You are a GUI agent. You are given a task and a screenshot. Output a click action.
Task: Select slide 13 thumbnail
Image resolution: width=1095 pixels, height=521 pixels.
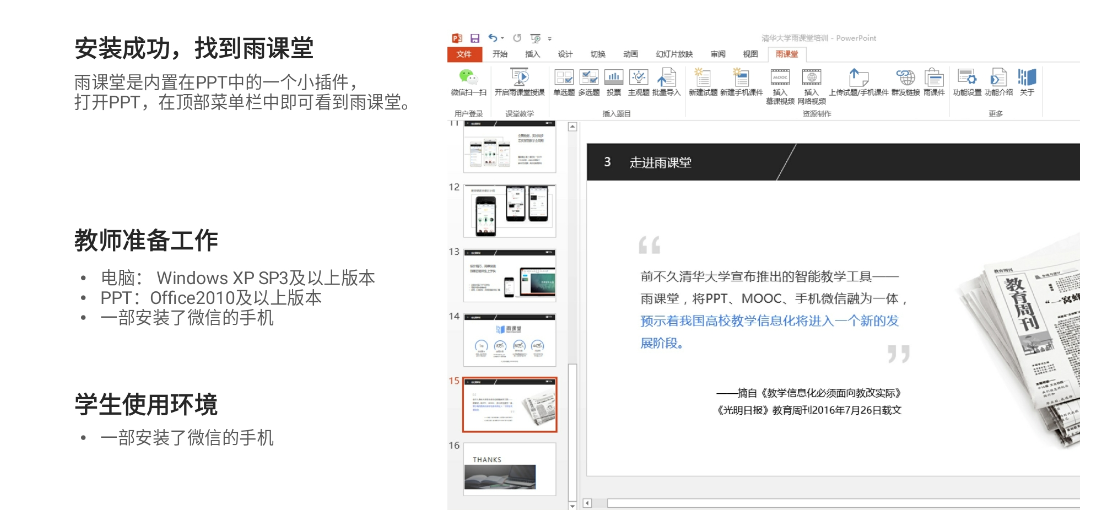point(510,275)
